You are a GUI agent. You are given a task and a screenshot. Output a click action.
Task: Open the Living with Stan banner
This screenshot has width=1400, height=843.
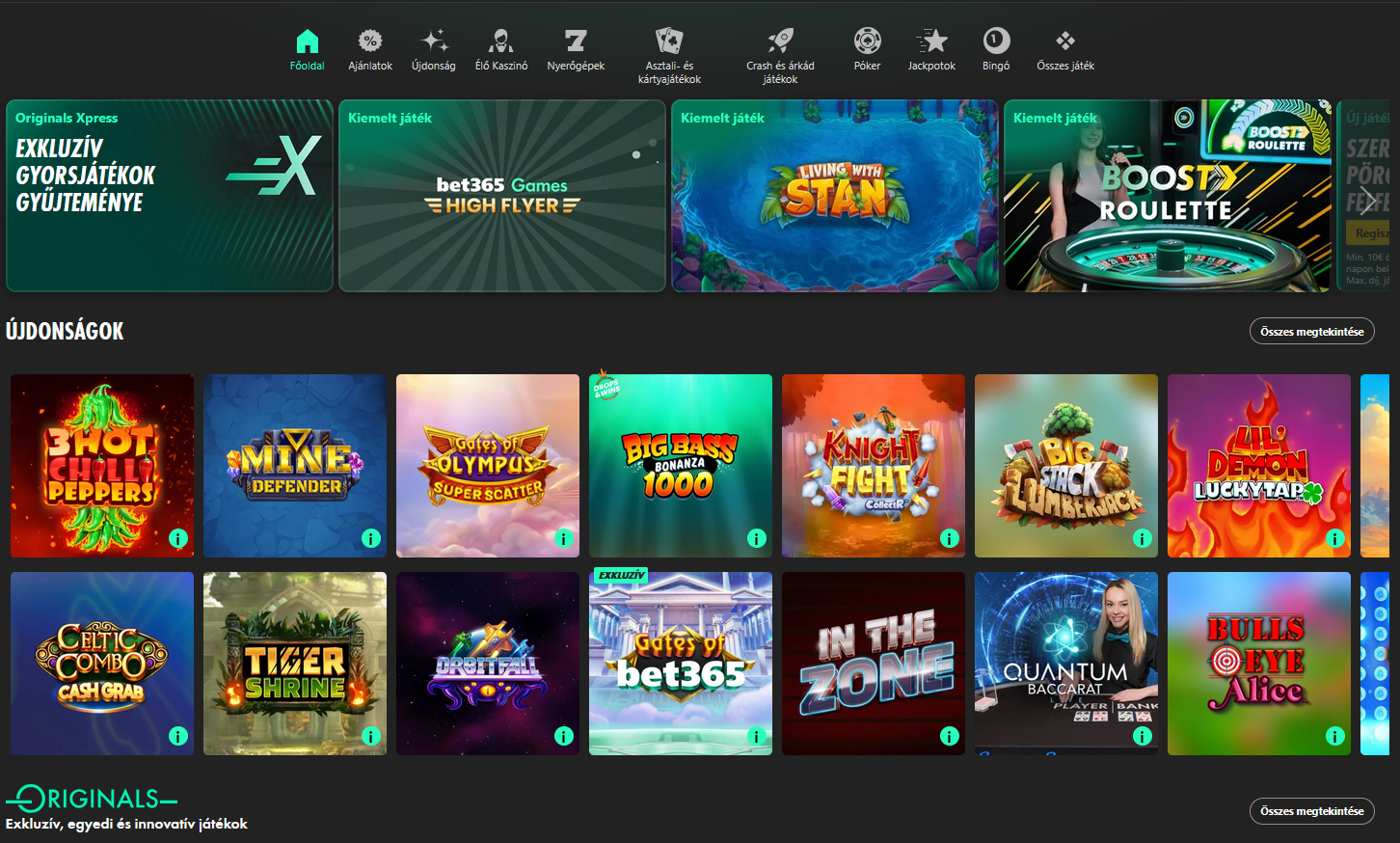tap(835, 196)
